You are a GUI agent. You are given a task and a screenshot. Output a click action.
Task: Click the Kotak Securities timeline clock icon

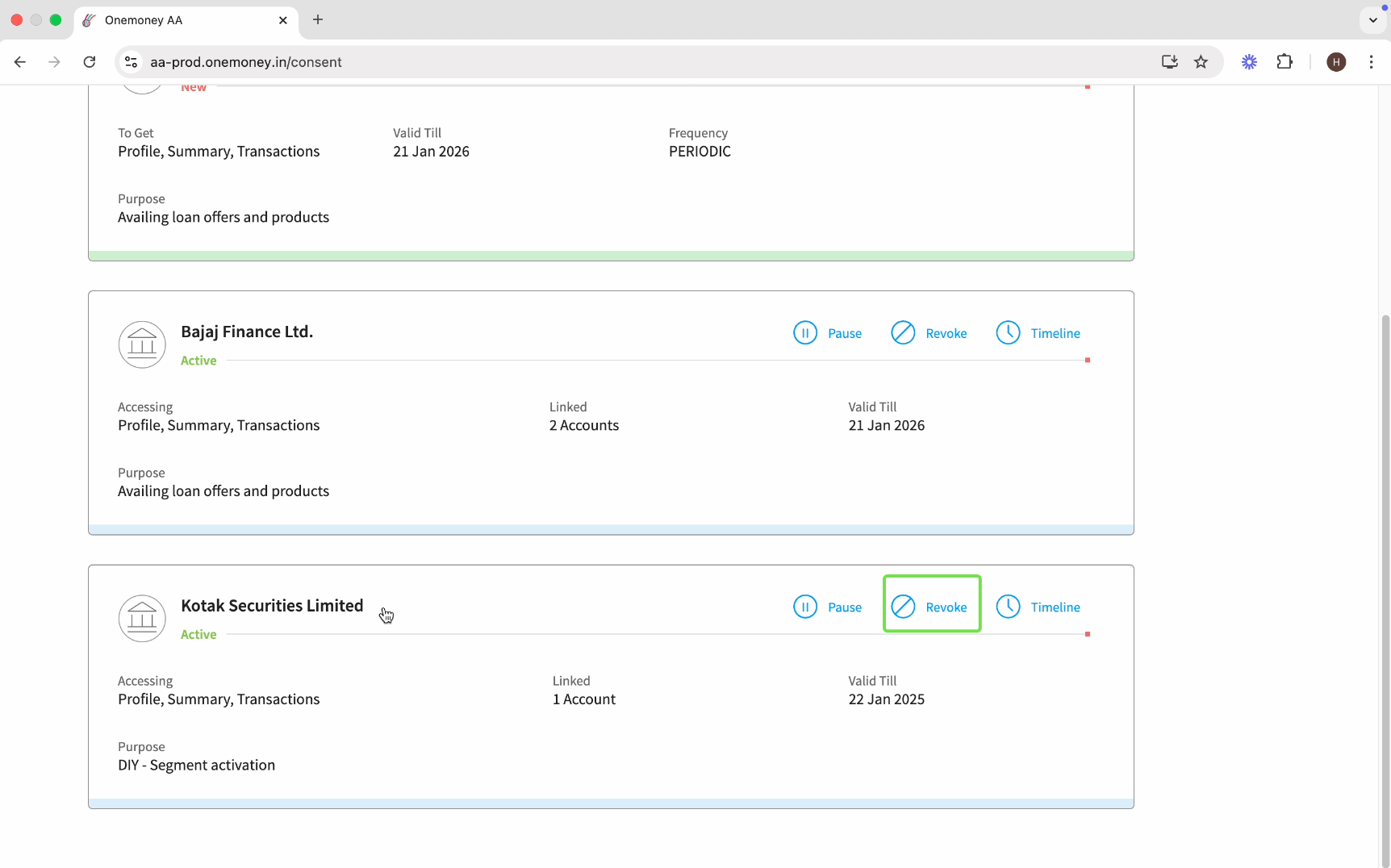[x=1008, y=607]
